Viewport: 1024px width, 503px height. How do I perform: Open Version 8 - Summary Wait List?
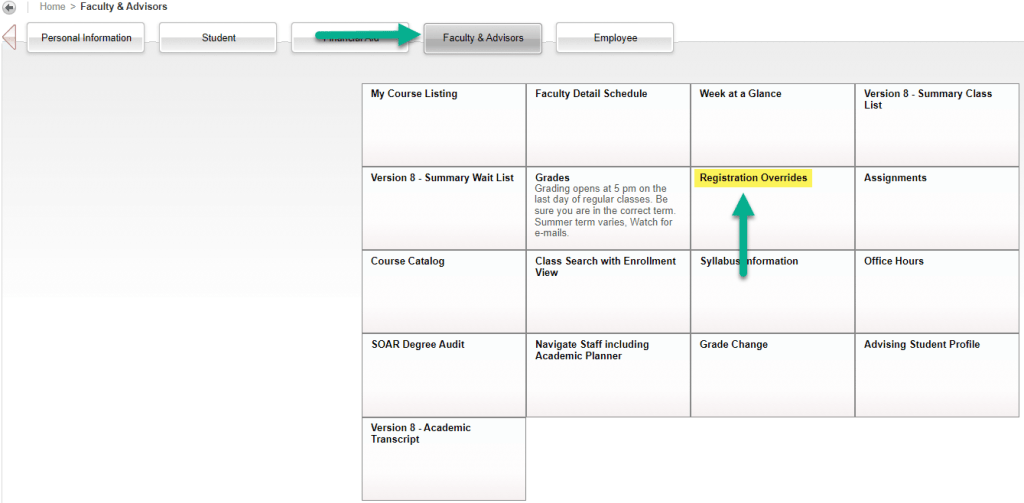click(x=442, y=178)
